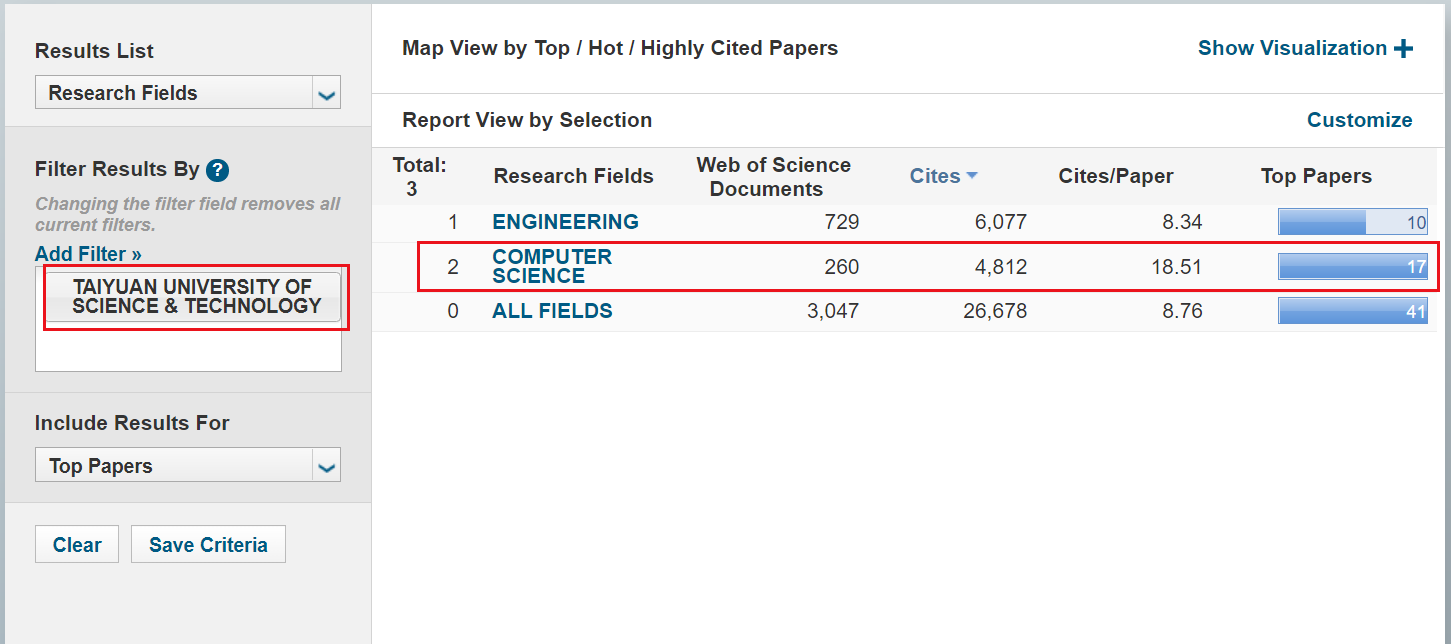Open the Results List dropdown arrow
Image resolution: width=1451 pixels, height=644 pixels.
tap(326, 94)
